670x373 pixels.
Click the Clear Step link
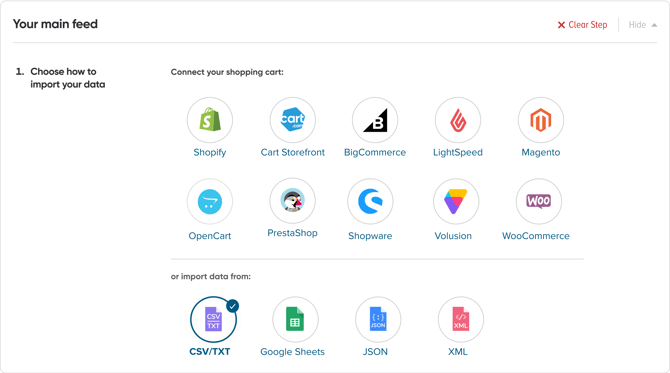click(x=588, y=25)
